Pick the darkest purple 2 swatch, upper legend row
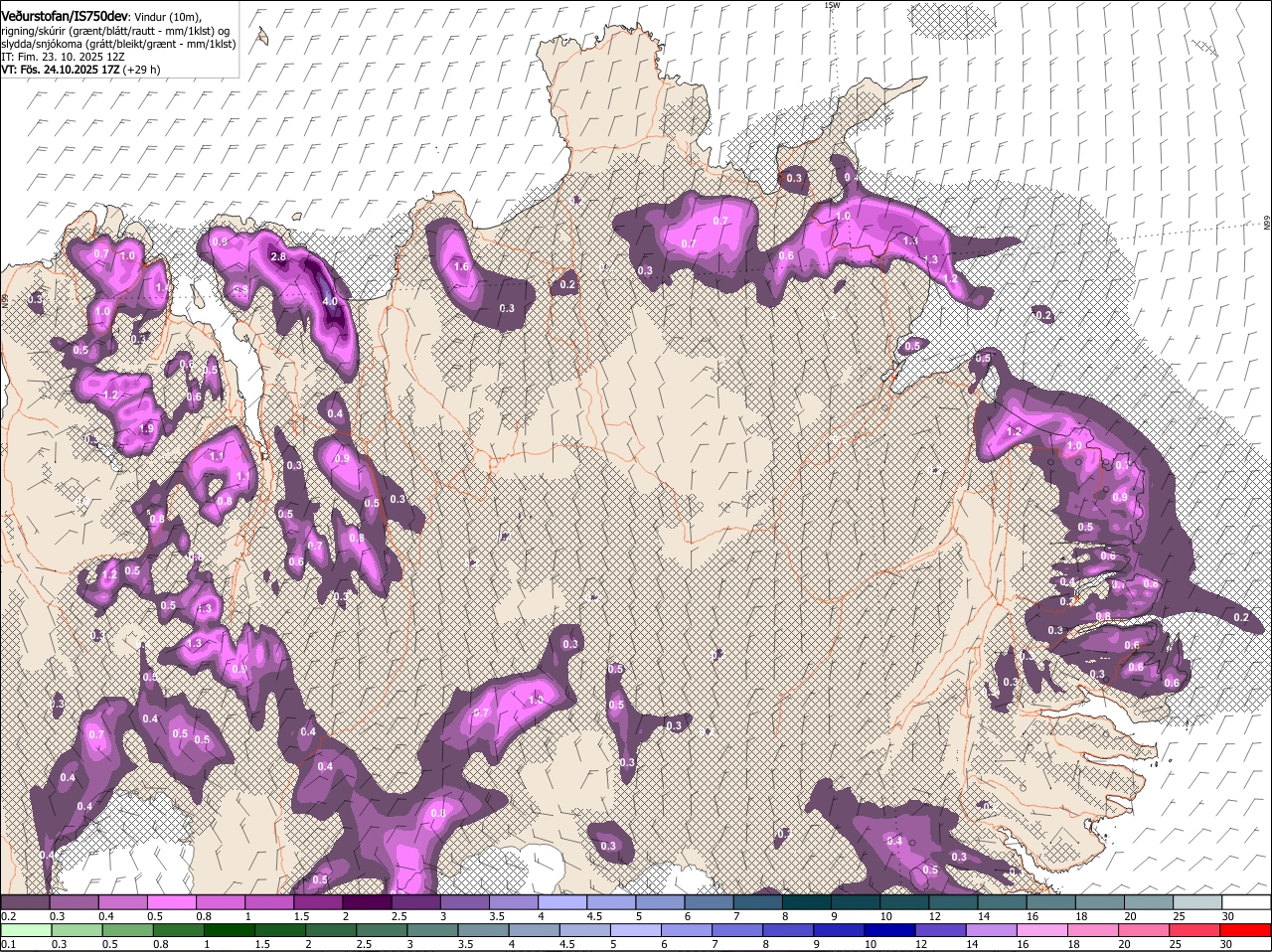This screenshot has height=952, width=1272. [367, 901]
